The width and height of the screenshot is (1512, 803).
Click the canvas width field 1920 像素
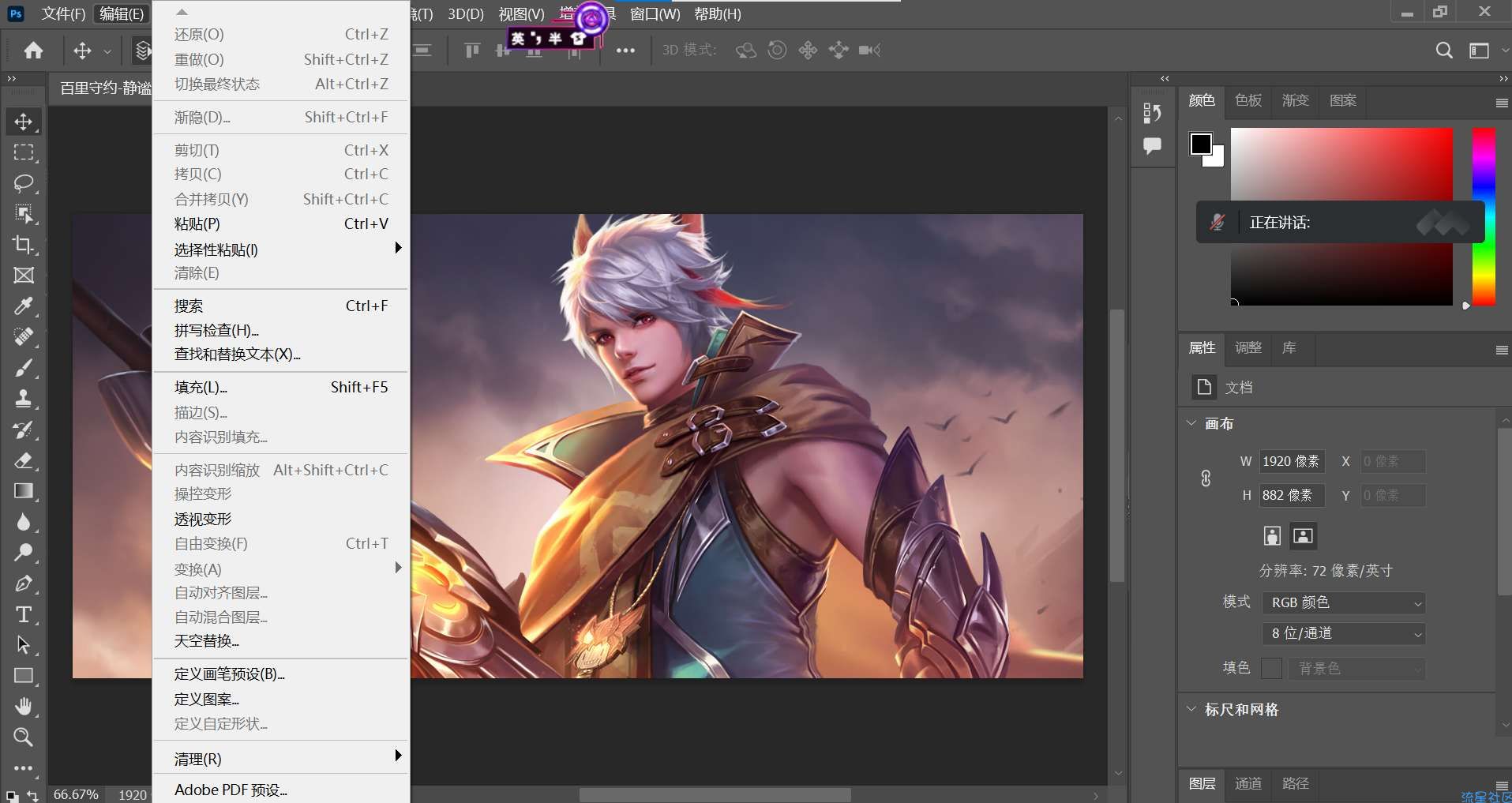[x=1292, y=461]
